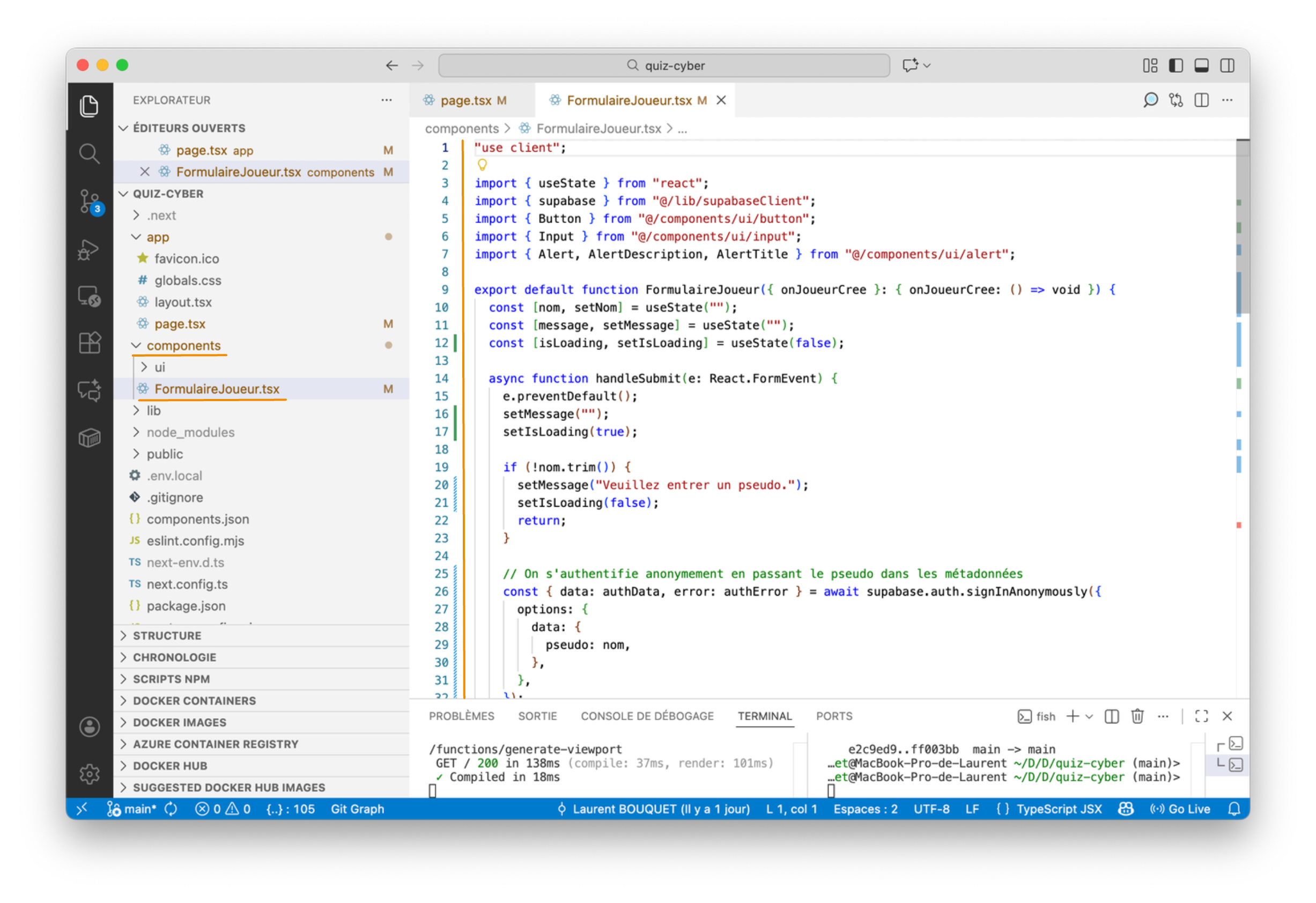Click Git Graph in status bar
The image size is (1316, 903).
(357, 809)
